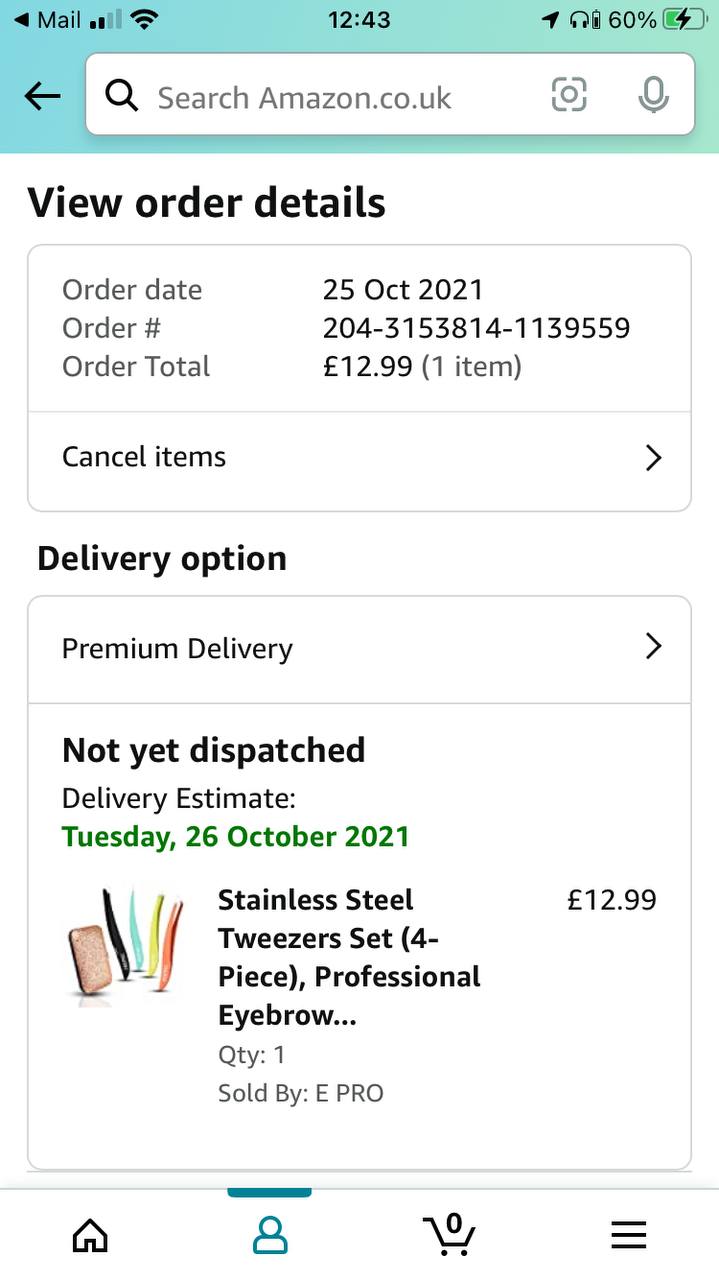This screenshot has width=719, height=1280.
Task: Tap the Tuesday, 26 October 2021 delivery estimate
Action: pyautogui.click(x=235, y=836)
